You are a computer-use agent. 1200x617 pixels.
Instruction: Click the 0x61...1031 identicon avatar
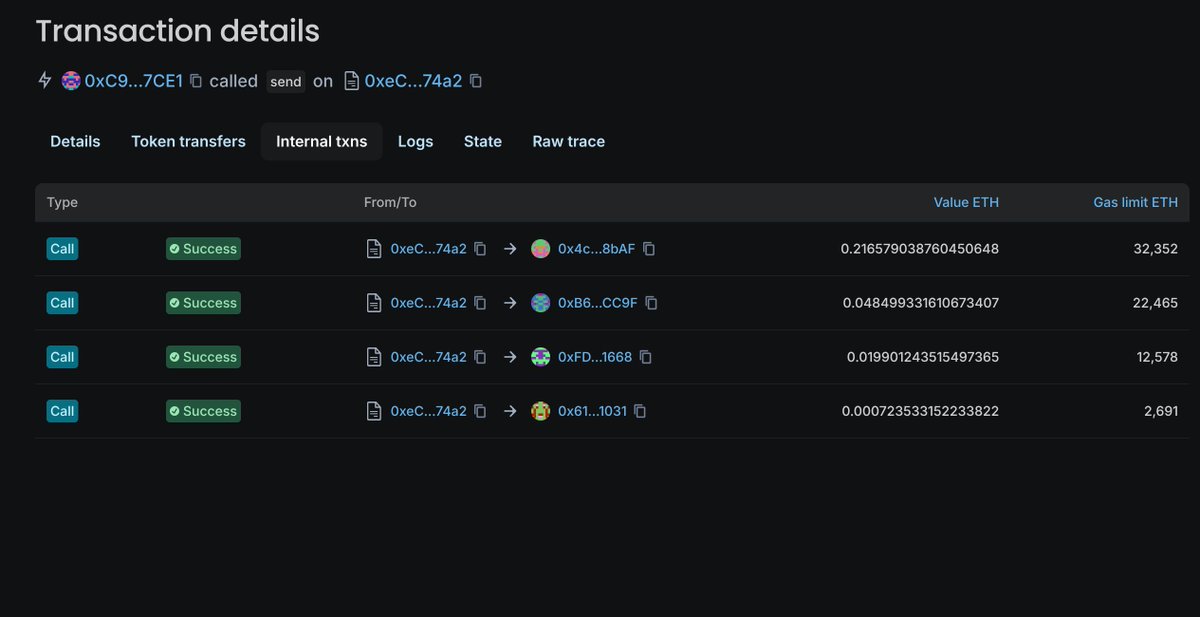point(541,411)
